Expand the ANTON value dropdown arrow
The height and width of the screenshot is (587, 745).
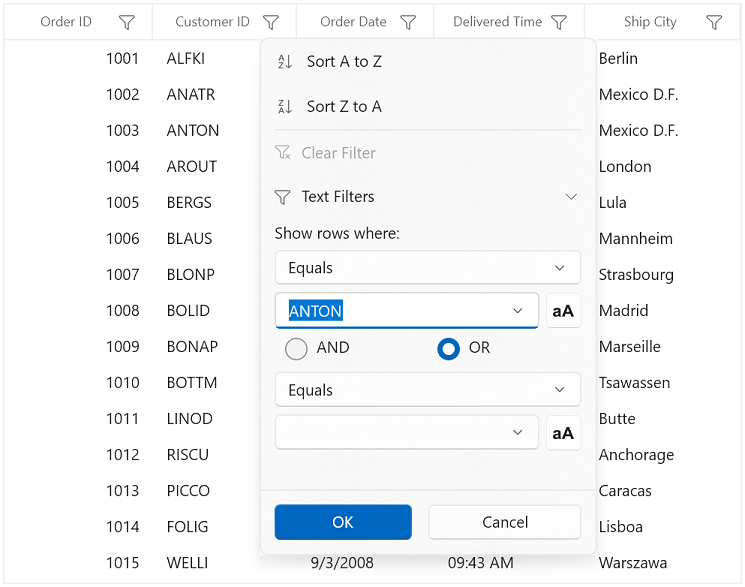pyautogui.click(x=517, y=311)
